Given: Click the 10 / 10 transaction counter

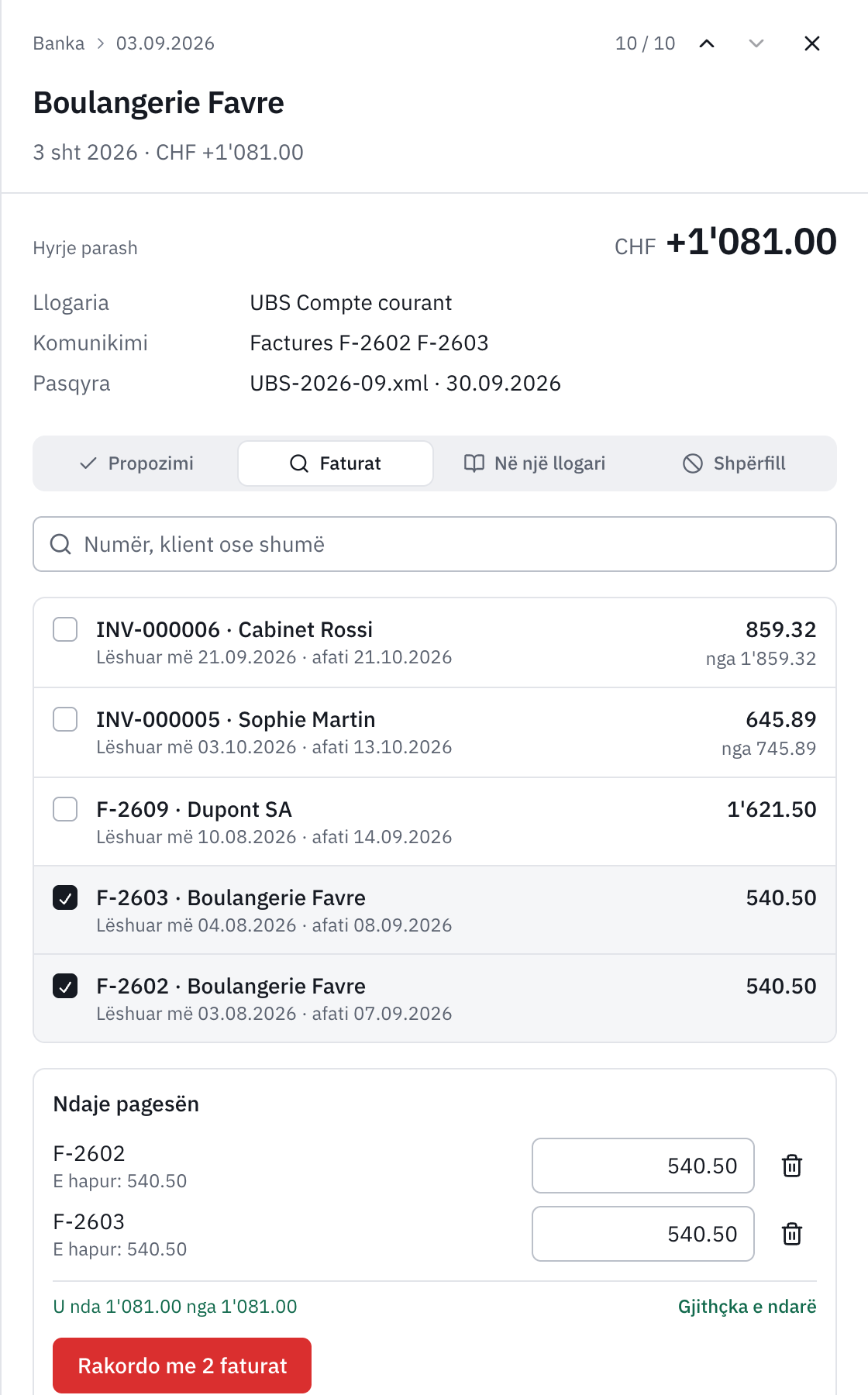Looking at the screenshot, I should tap(646, 43).
